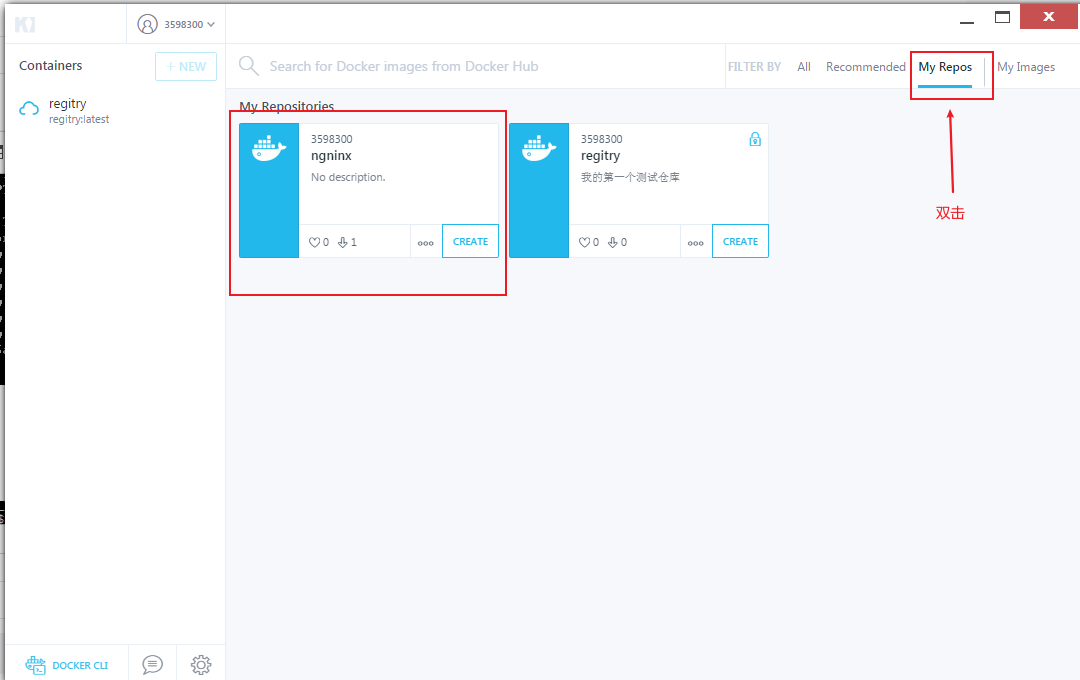Close the Kitematic window
1080x680 pixels.
tap(1048, 17)
